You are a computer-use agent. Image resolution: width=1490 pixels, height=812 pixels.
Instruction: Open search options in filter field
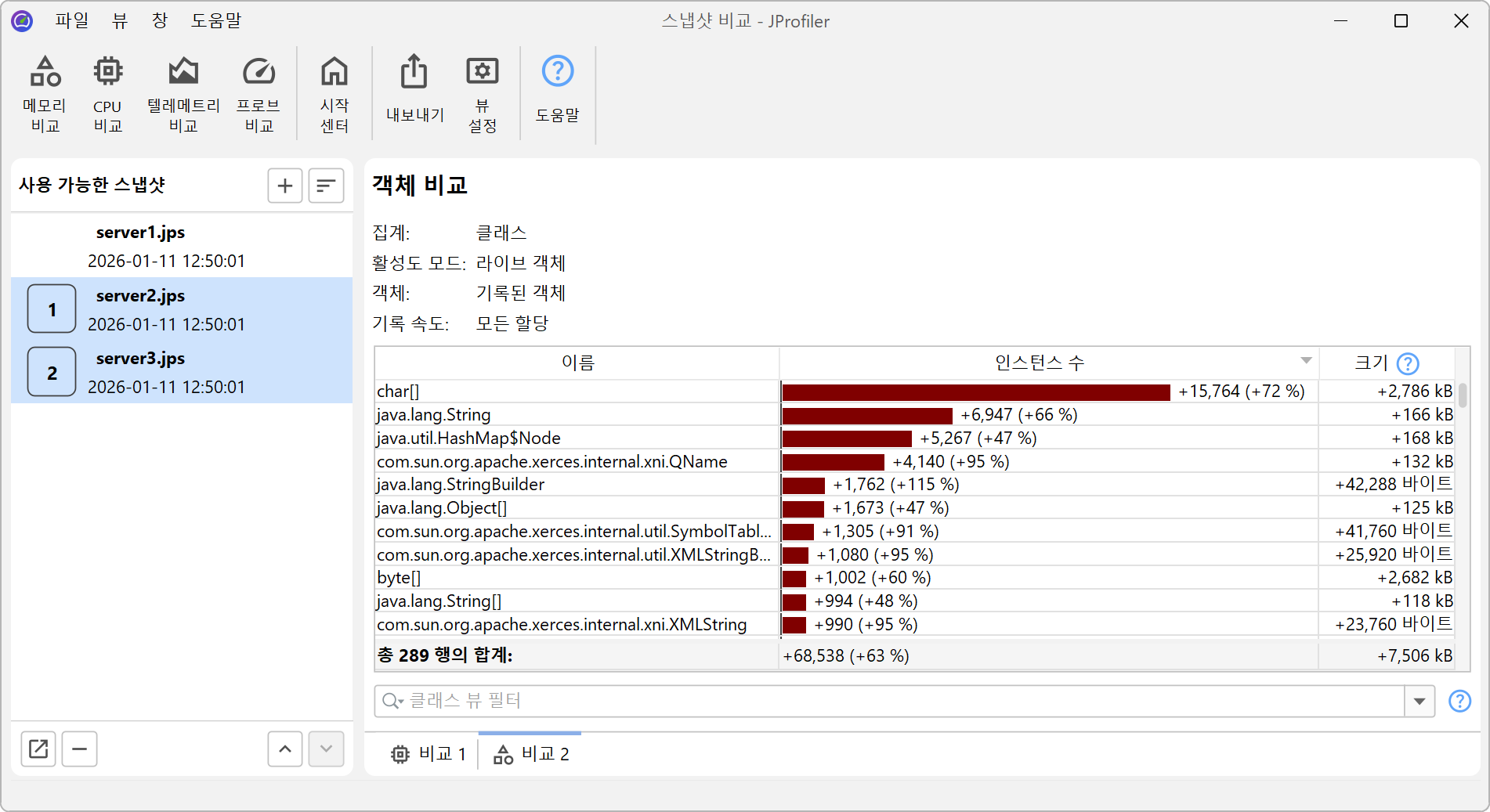pyautogui.click(x=392, y=701)
